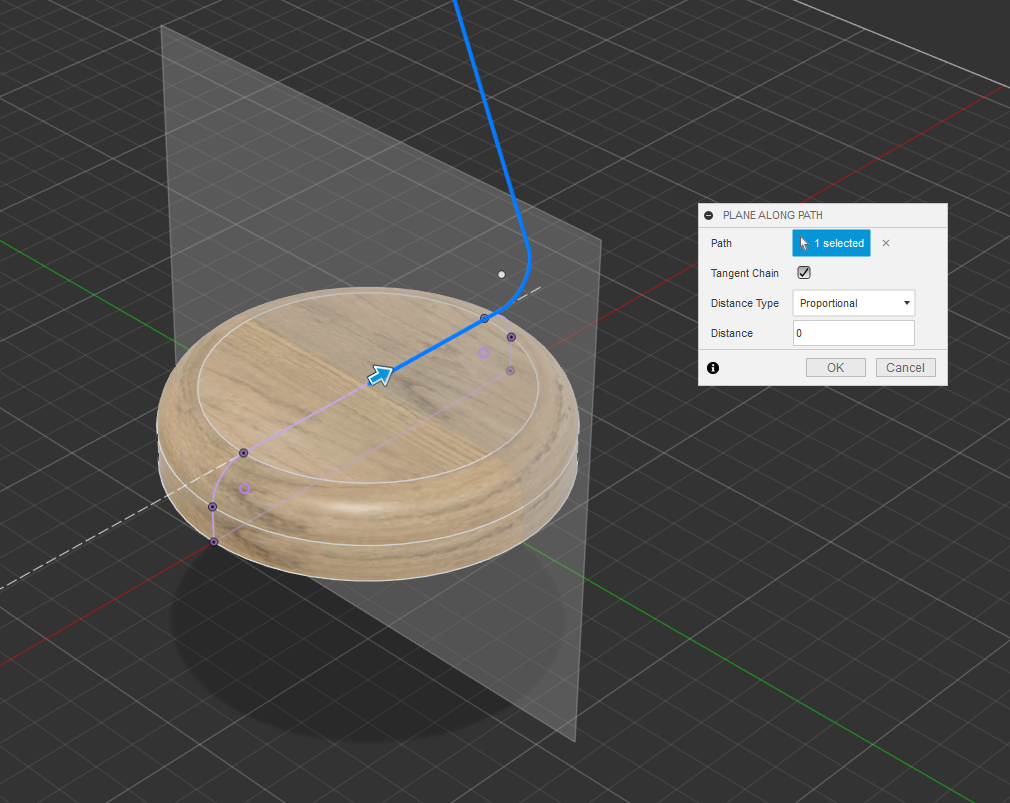Screen dimensions: 1010x803
Task: Open the info icon in the dialog
Action: pos(713,368)
